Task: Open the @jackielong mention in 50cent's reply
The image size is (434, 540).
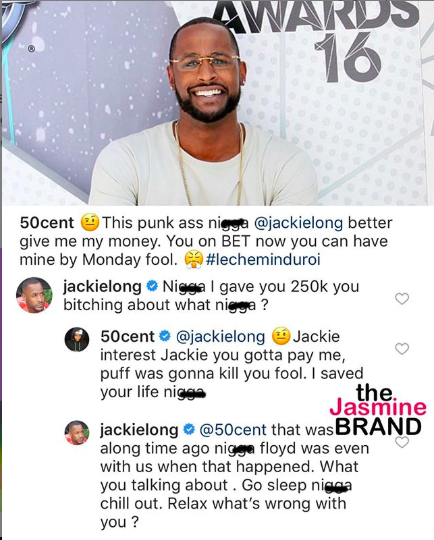Action: (220, 337)
